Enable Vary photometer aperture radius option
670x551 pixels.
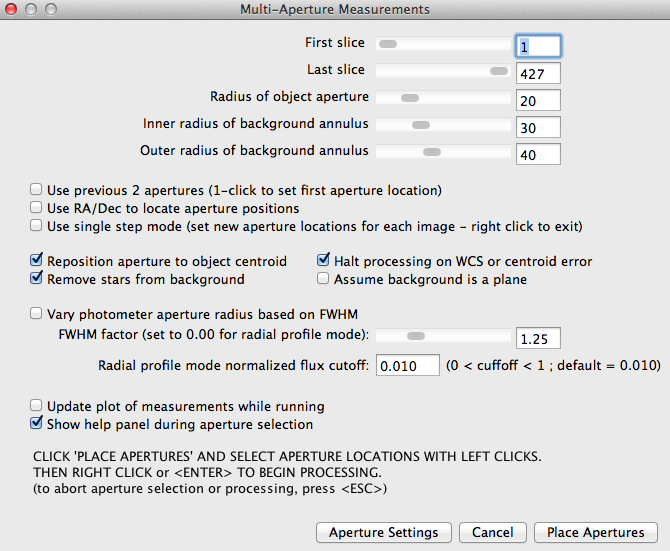(x=37, y=313)
